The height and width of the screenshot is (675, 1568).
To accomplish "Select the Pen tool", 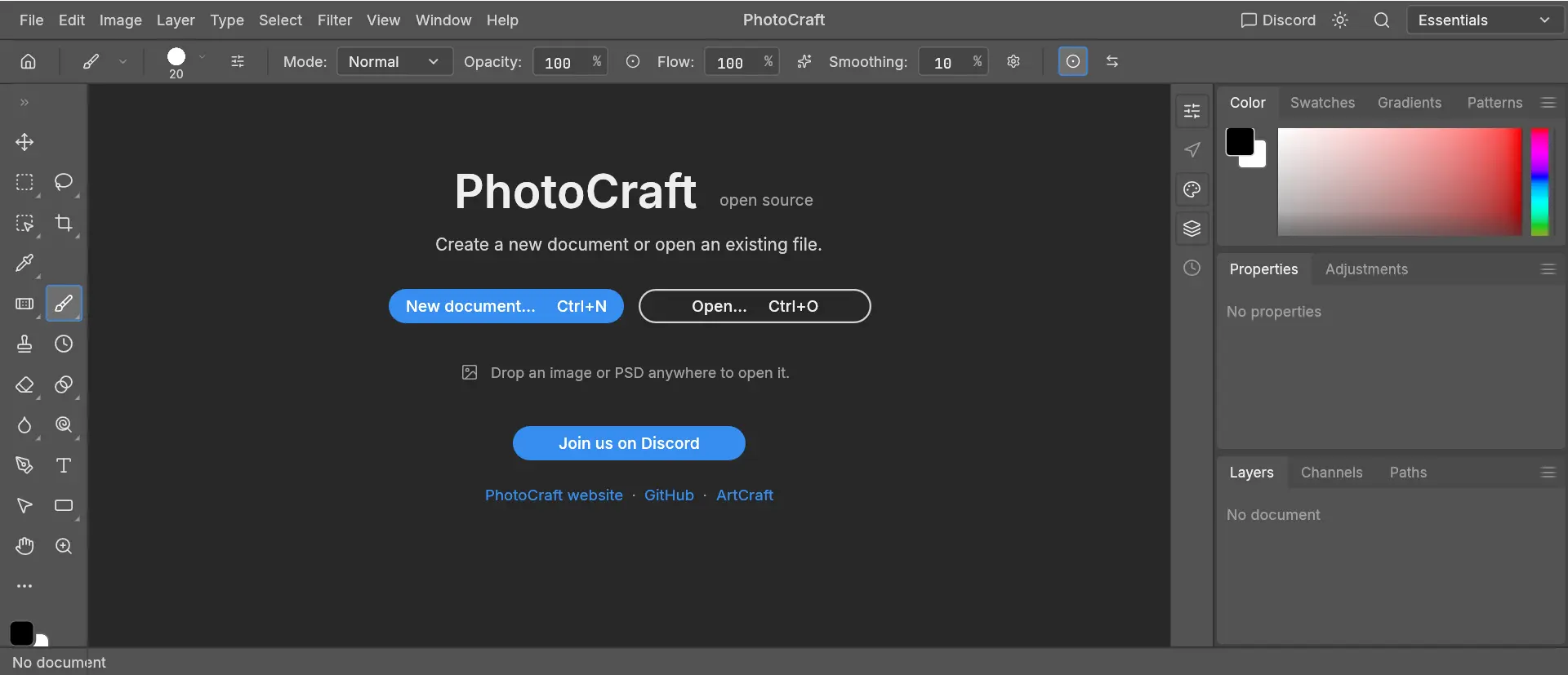I will coord(24,465).
